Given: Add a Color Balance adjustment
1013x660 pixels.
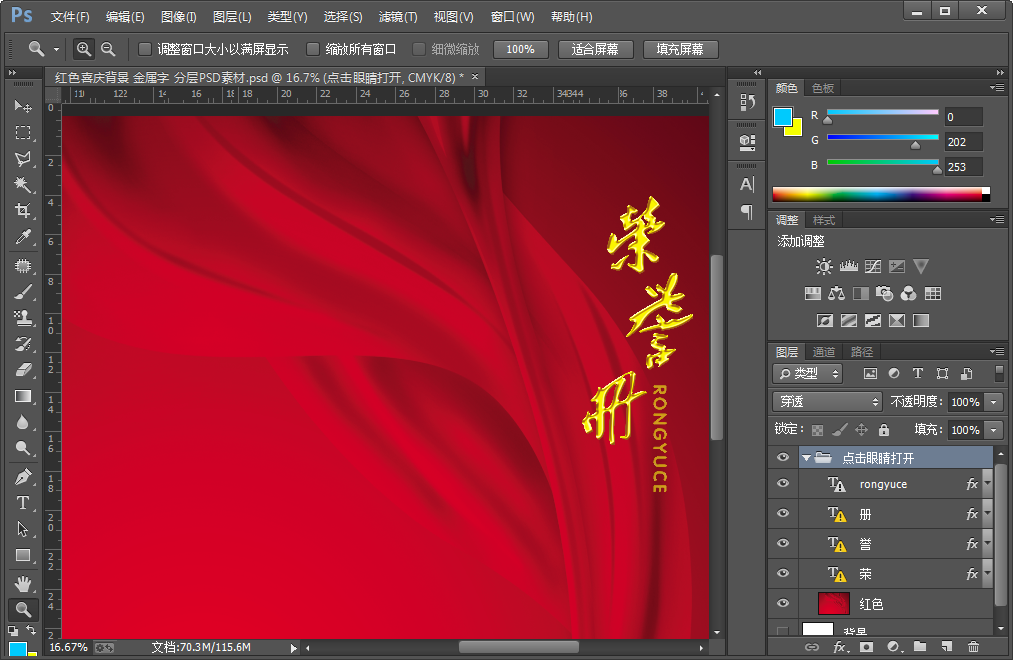Looking at the screenshot, I should (x=837, y=294).
